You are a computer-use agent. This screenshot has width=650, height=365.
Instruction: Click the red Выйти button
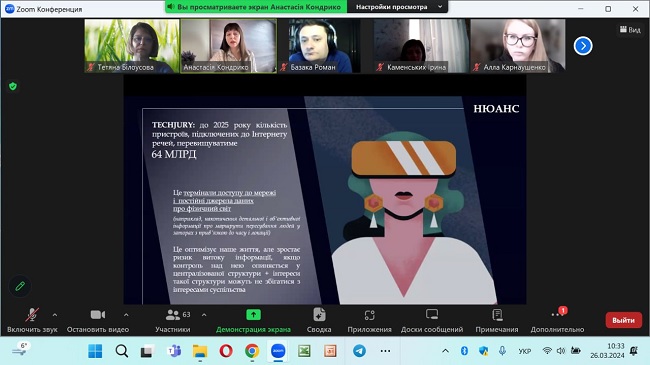tap(623, 320)
